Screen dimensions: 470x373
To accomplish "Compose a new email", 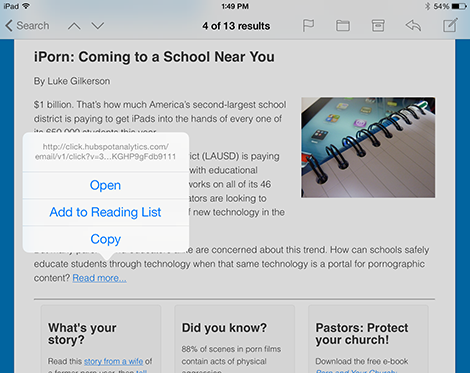I will pos(450,25).
